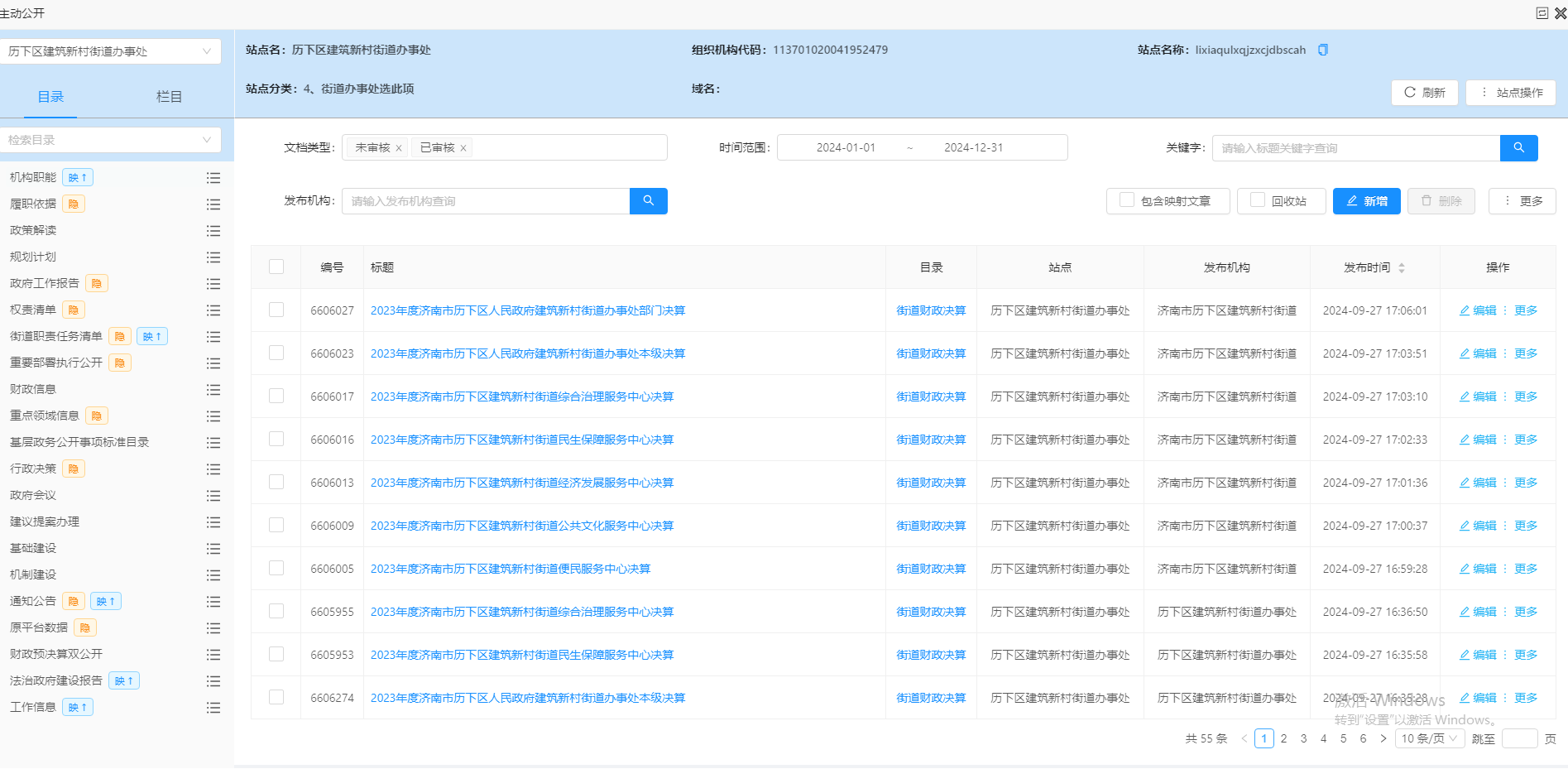The image size is (1568, 769).
Task: Edit document 6606027 via the 编辑 pencil
Action: click(1478, 310)
